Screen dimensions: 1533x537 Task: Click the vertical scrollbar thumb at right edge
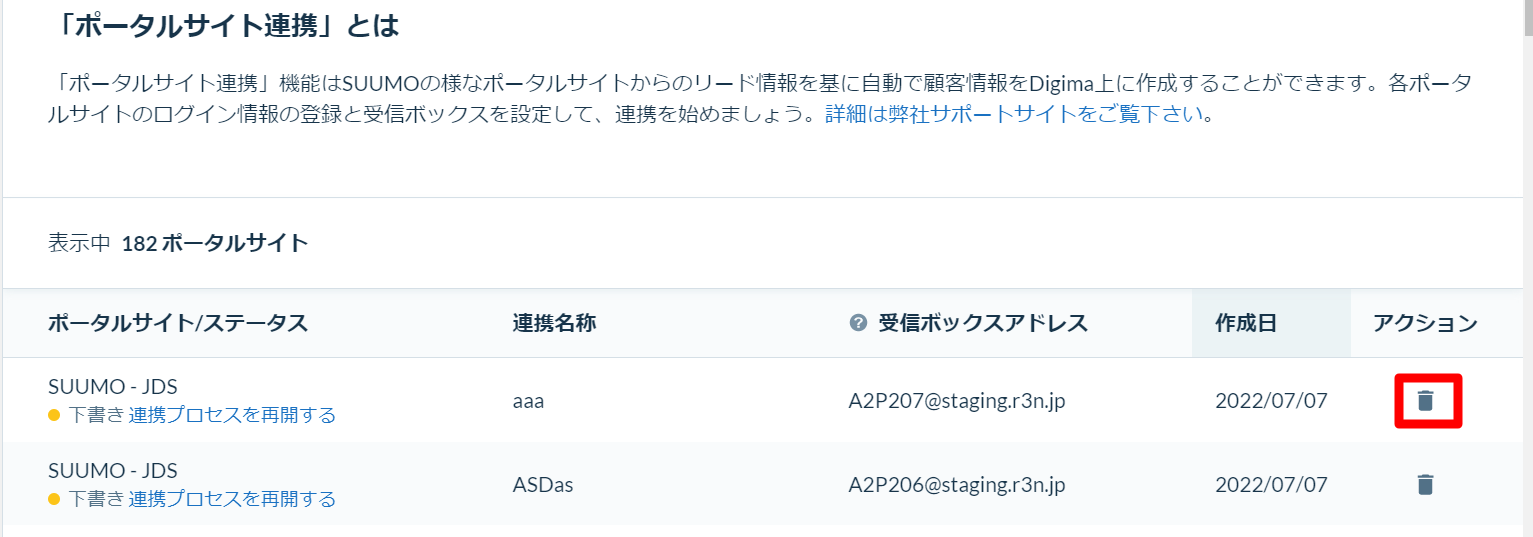point(1527,17)
